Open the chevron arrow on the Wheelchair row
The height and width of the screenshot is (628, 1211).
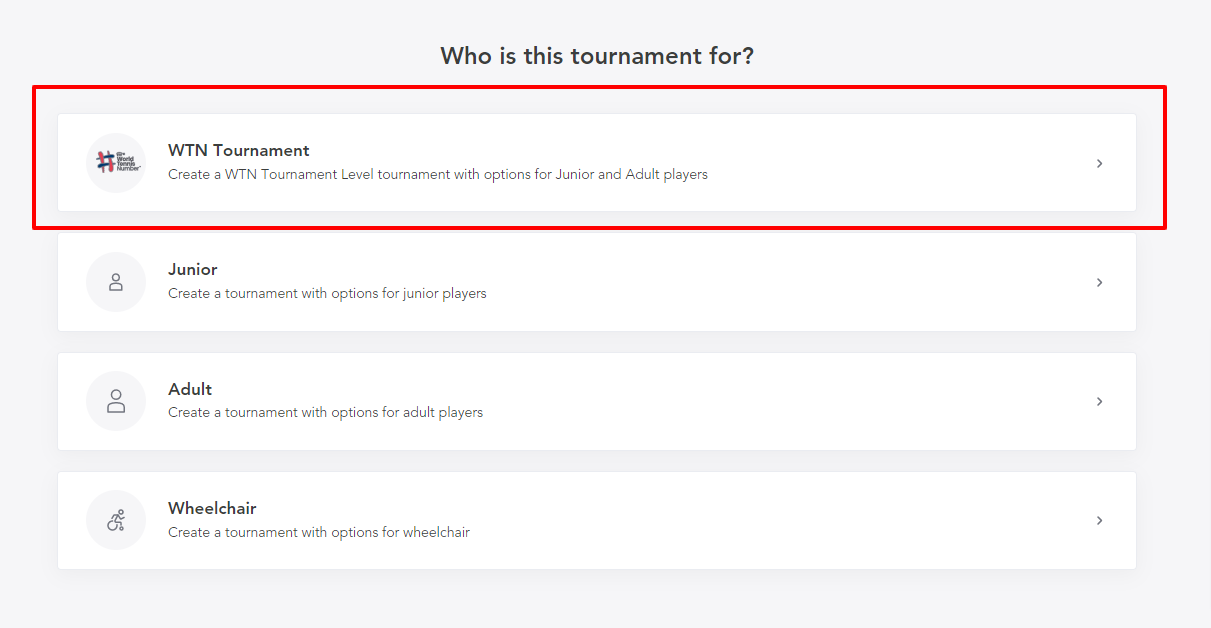tap(1099, 520)
